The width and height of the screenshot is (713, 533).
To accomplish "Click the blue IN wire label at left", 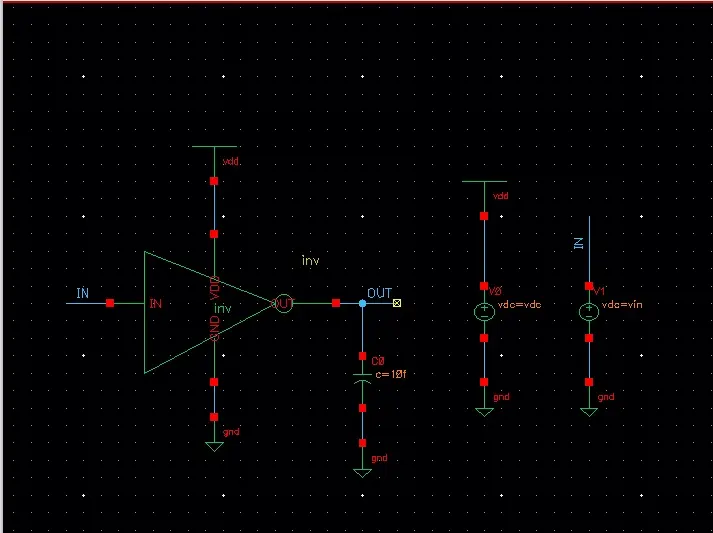I will 83,293.
